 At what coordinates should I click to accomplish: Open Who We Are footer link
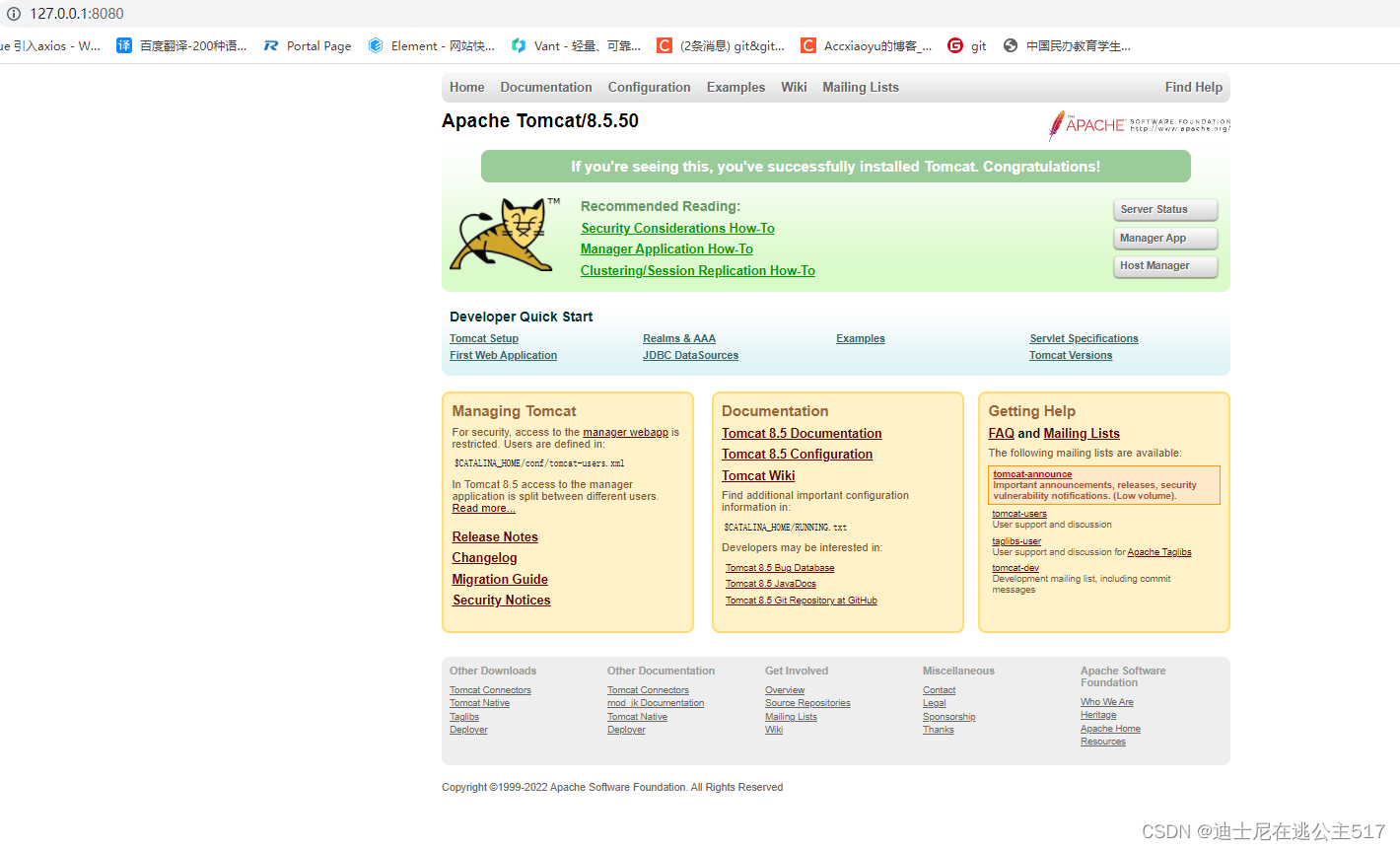(x=1106, y=702)
